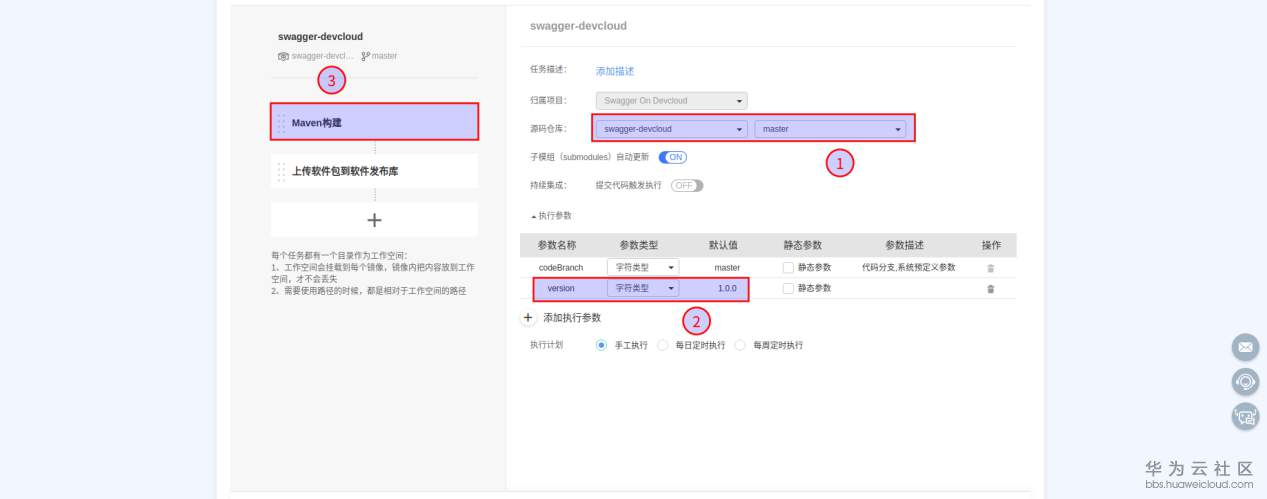Click the 操作 column header

pos(991,245)
